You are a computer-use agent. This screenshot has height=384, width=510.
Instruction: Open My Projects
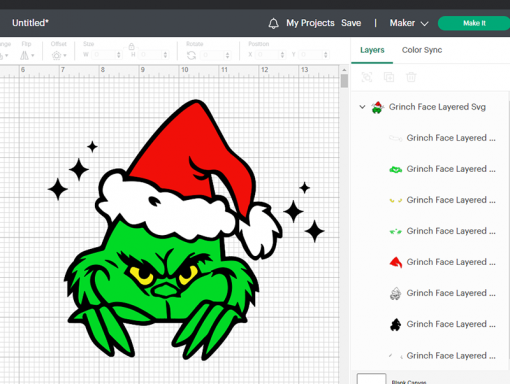point(310,23)
